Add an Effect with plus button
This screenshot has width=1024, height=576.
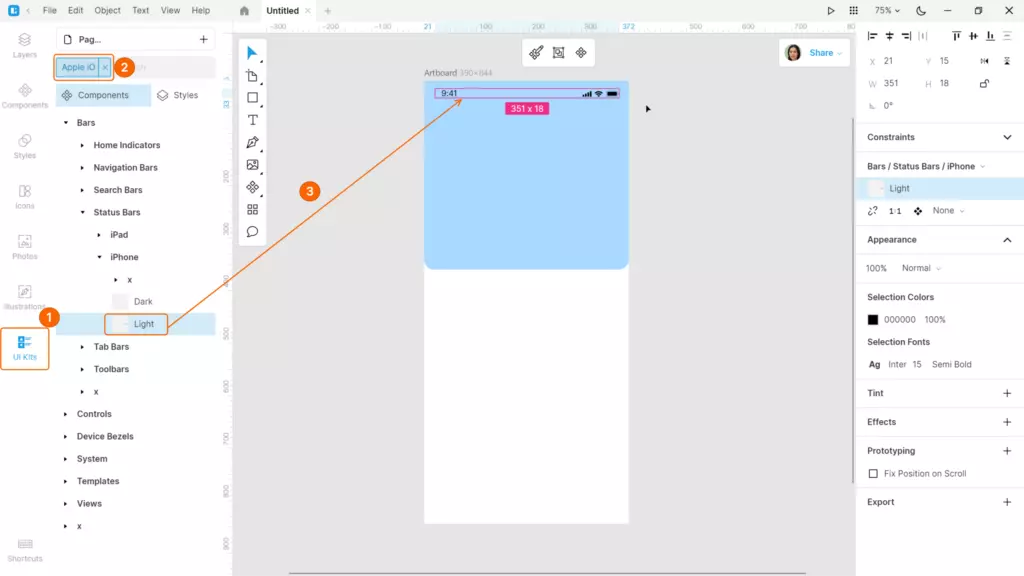(1007, 422)
